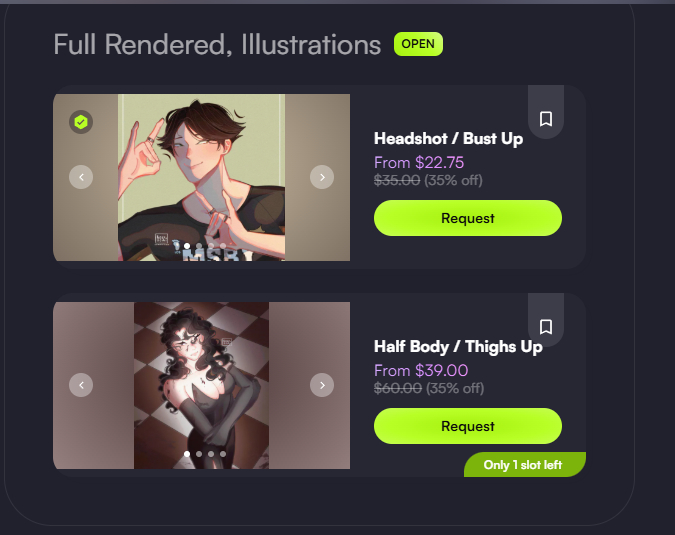Click the OPEN status badge
The width and height of the screenshot is (675, 535).
(418, 44)
